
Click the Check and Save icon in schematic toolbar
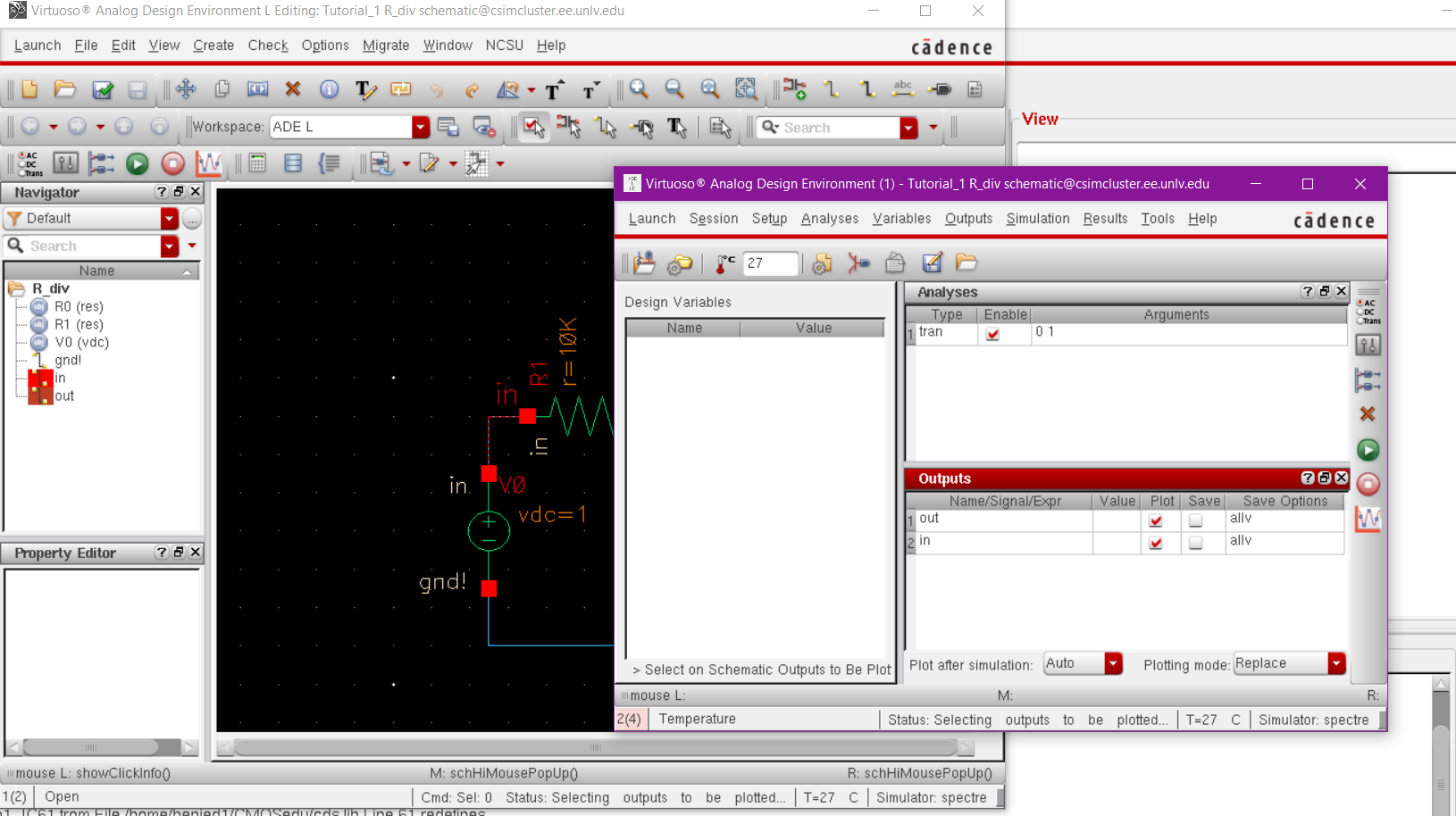pos(103,89)
